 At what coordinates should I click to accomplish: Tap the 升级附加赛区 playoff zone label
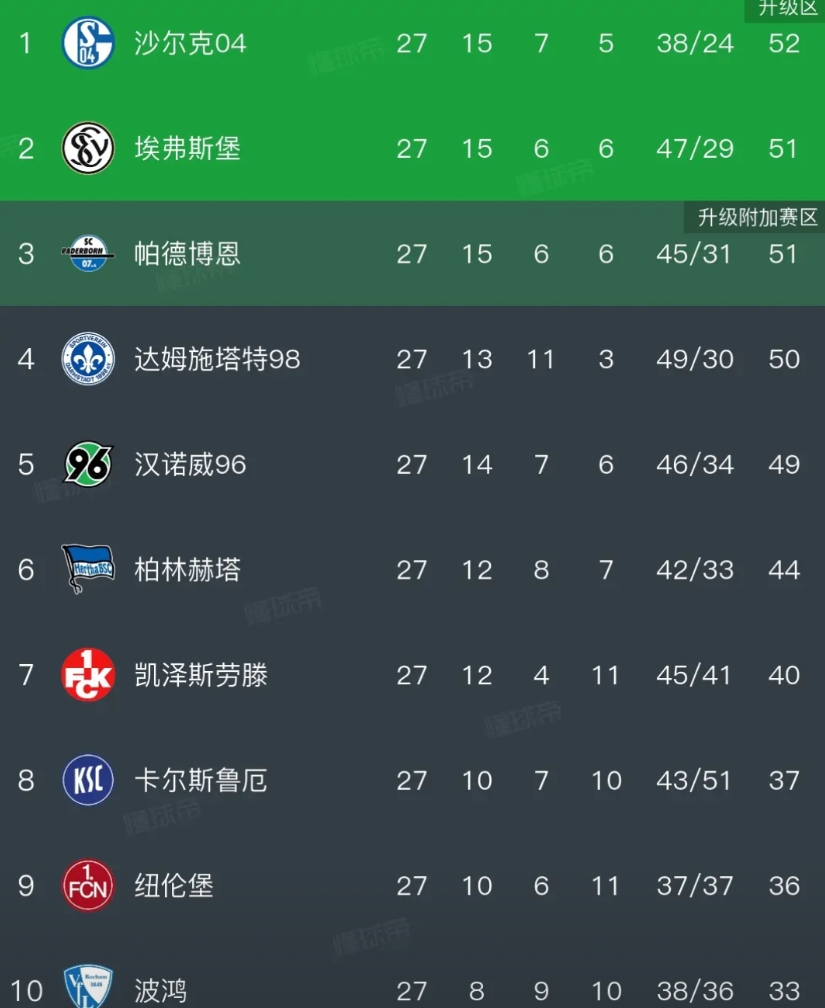click(x=757, y=217)
